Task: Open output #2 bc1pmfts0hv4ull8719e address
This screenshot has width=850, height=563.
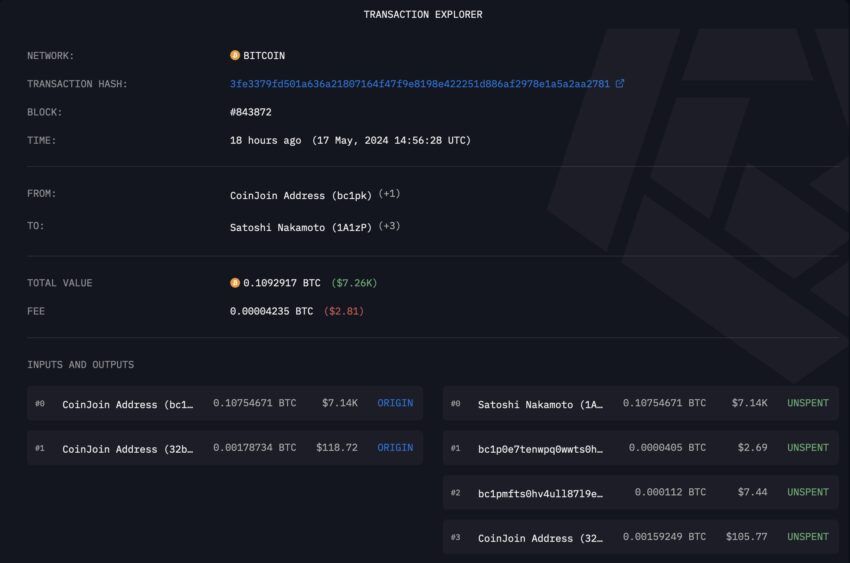Action: point(540,493)
